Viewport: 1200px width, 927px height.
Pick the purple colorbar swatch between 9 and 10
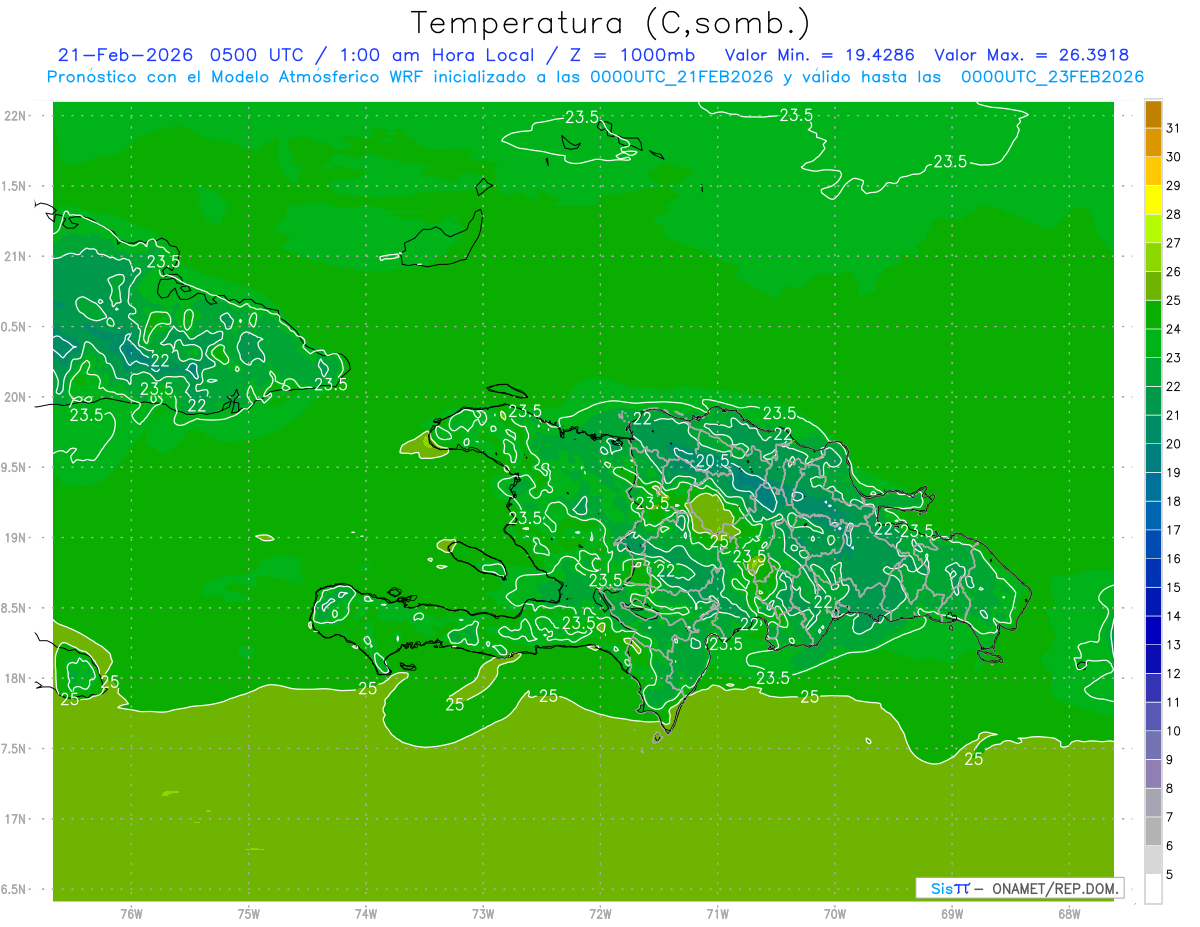click(1153, 746)
